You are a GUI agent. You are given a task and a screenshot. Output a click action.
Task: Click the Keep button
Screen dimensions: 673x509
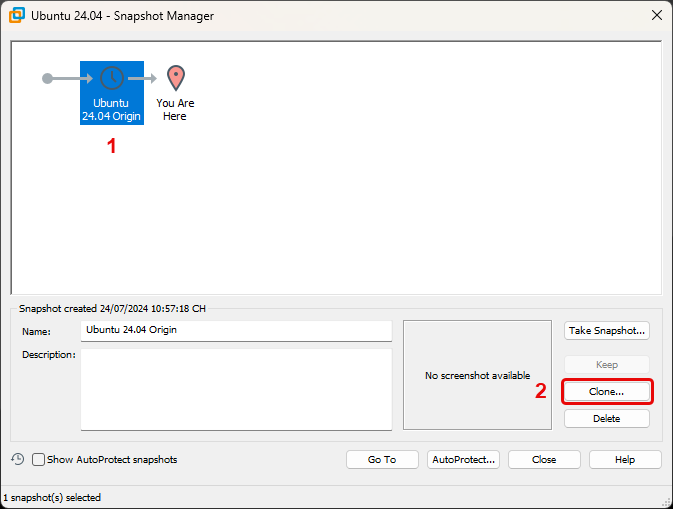click(606, 365)
